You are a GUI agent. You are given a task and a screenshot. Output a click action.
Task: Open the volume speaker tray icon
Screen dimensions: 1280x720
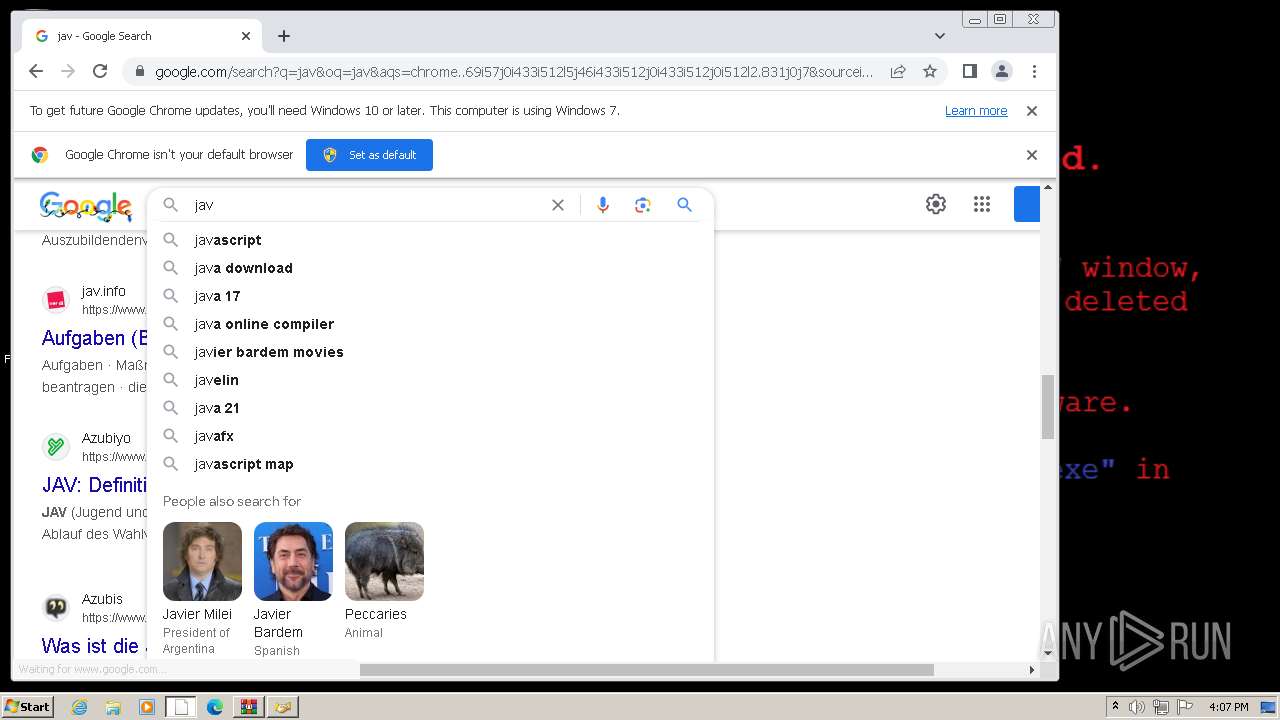pos(1136,707)
